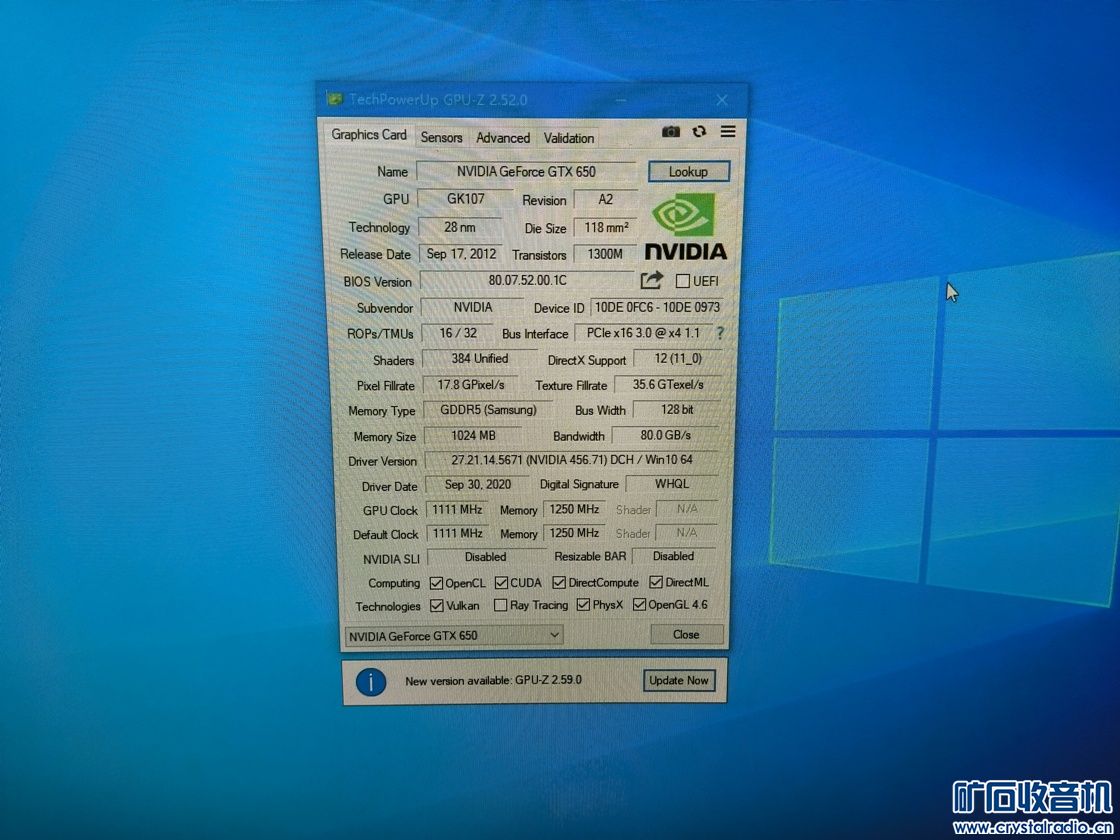Click Memory Type GDDR5 (Samsung)
Image resolution: width=1120 pixels, height=840 pixels.
pyautogui.click(x=488, y=410)
